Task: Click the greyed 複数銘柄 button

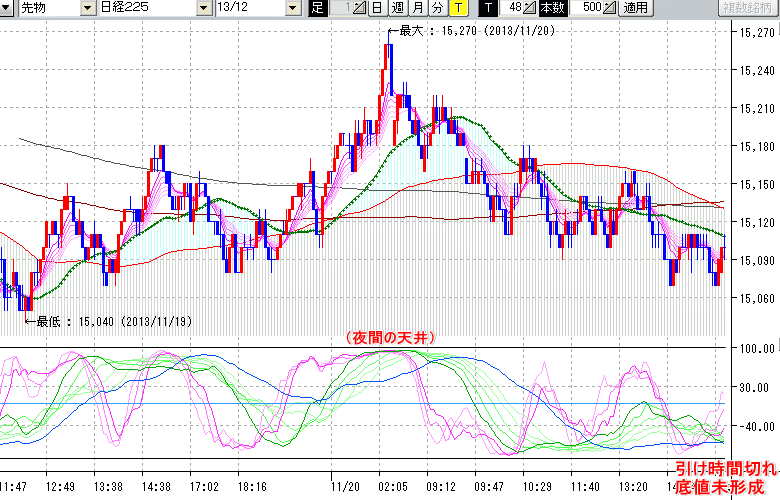Action: click(x=749, y=9)
